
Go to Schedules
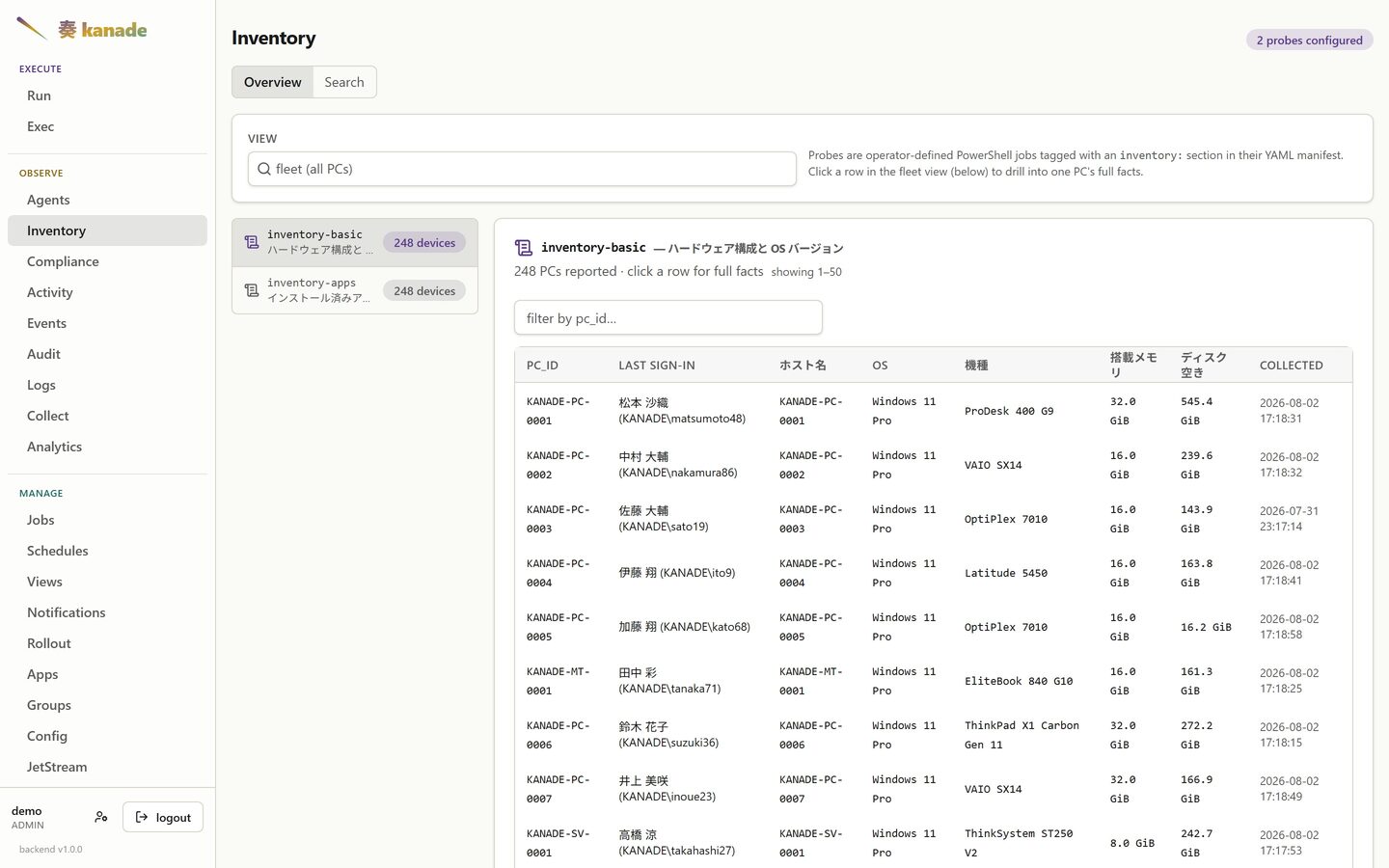(107, 551)
